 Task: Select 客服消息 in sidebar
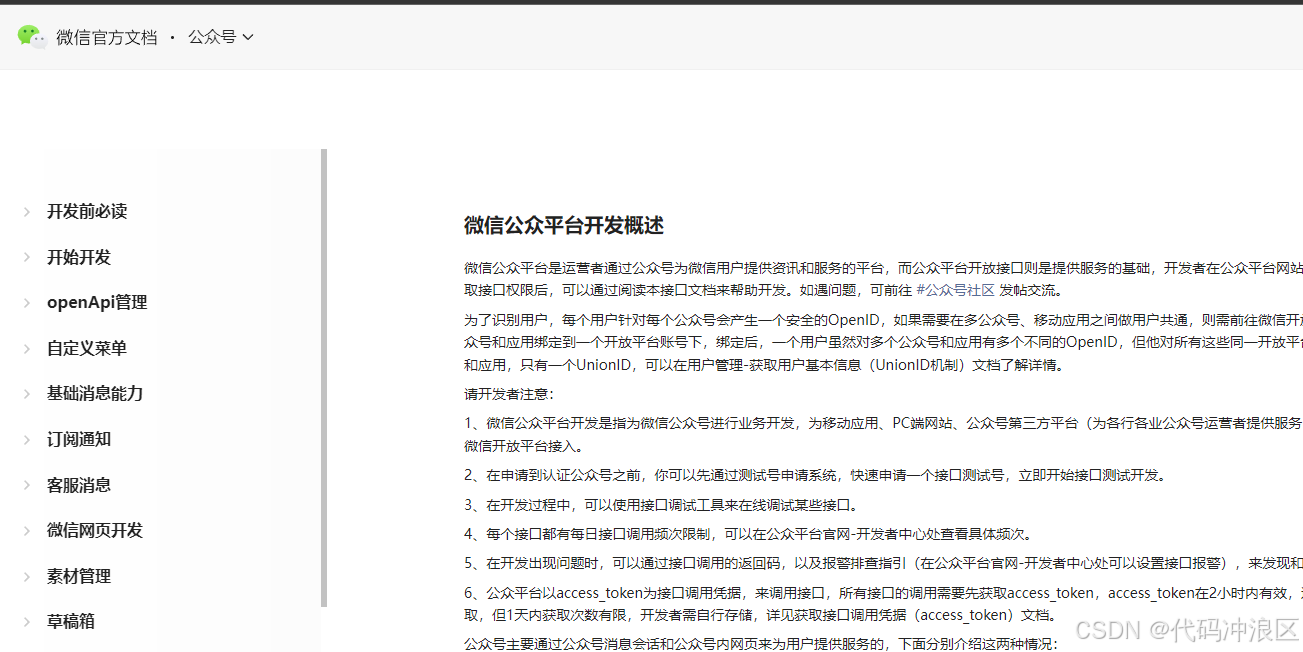[79, 485]
